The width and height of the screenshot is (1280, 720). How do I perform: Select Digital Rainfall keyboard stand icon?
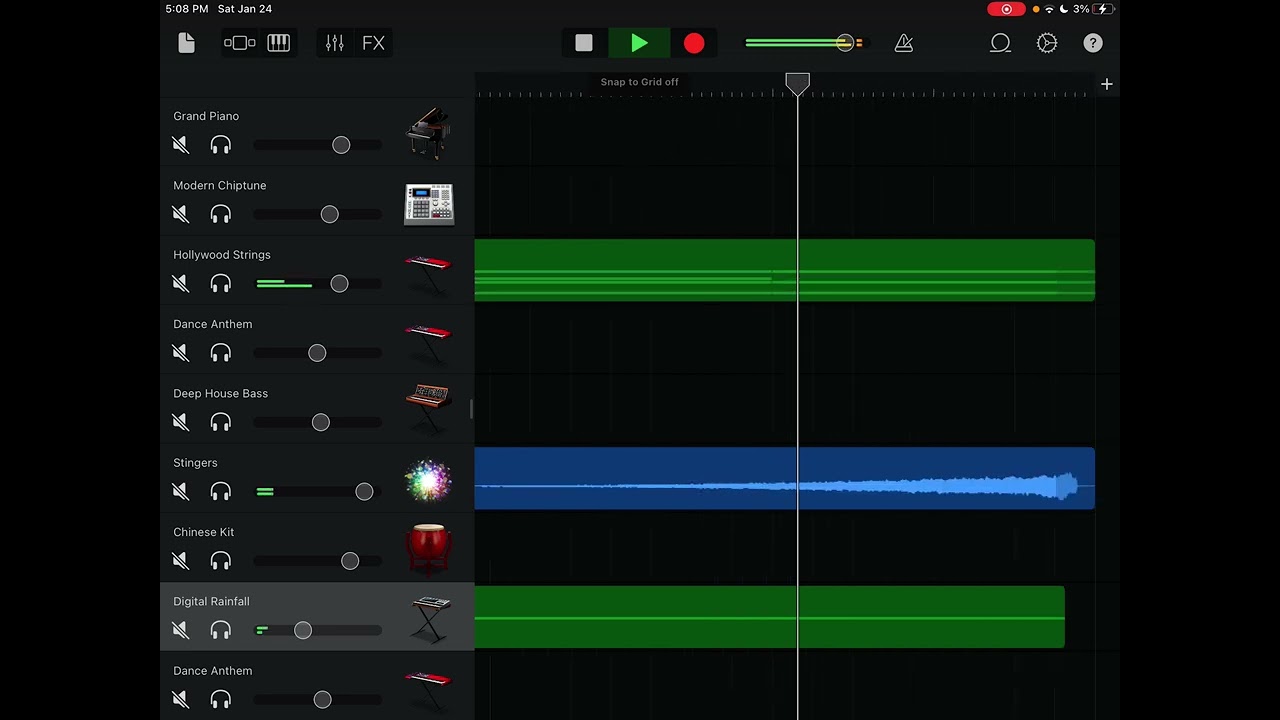pyautogui.click(x=430, y=618)
